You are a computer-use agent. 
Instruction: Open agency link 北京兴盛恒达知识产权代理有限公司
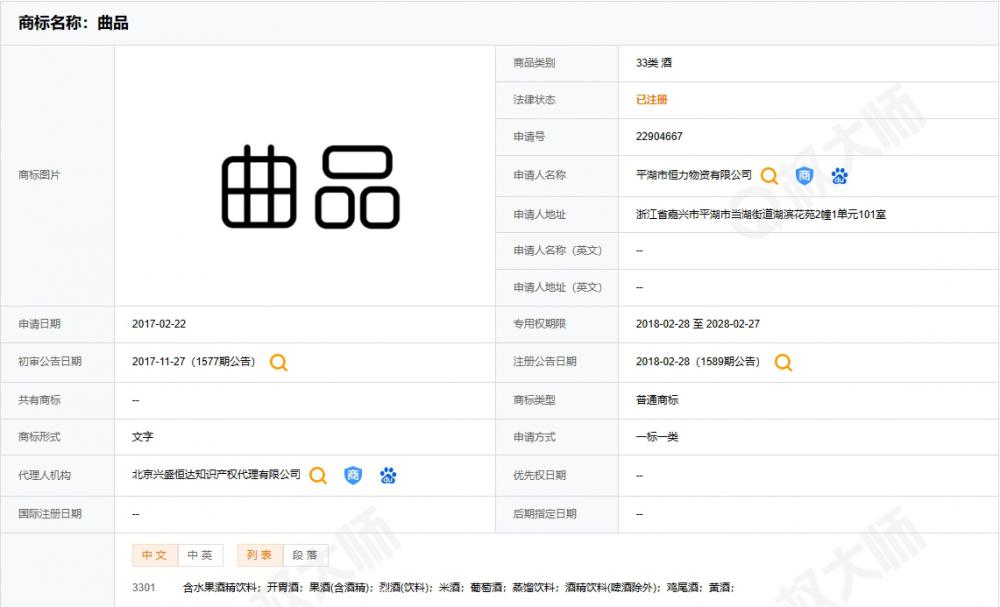click(216, 474)
